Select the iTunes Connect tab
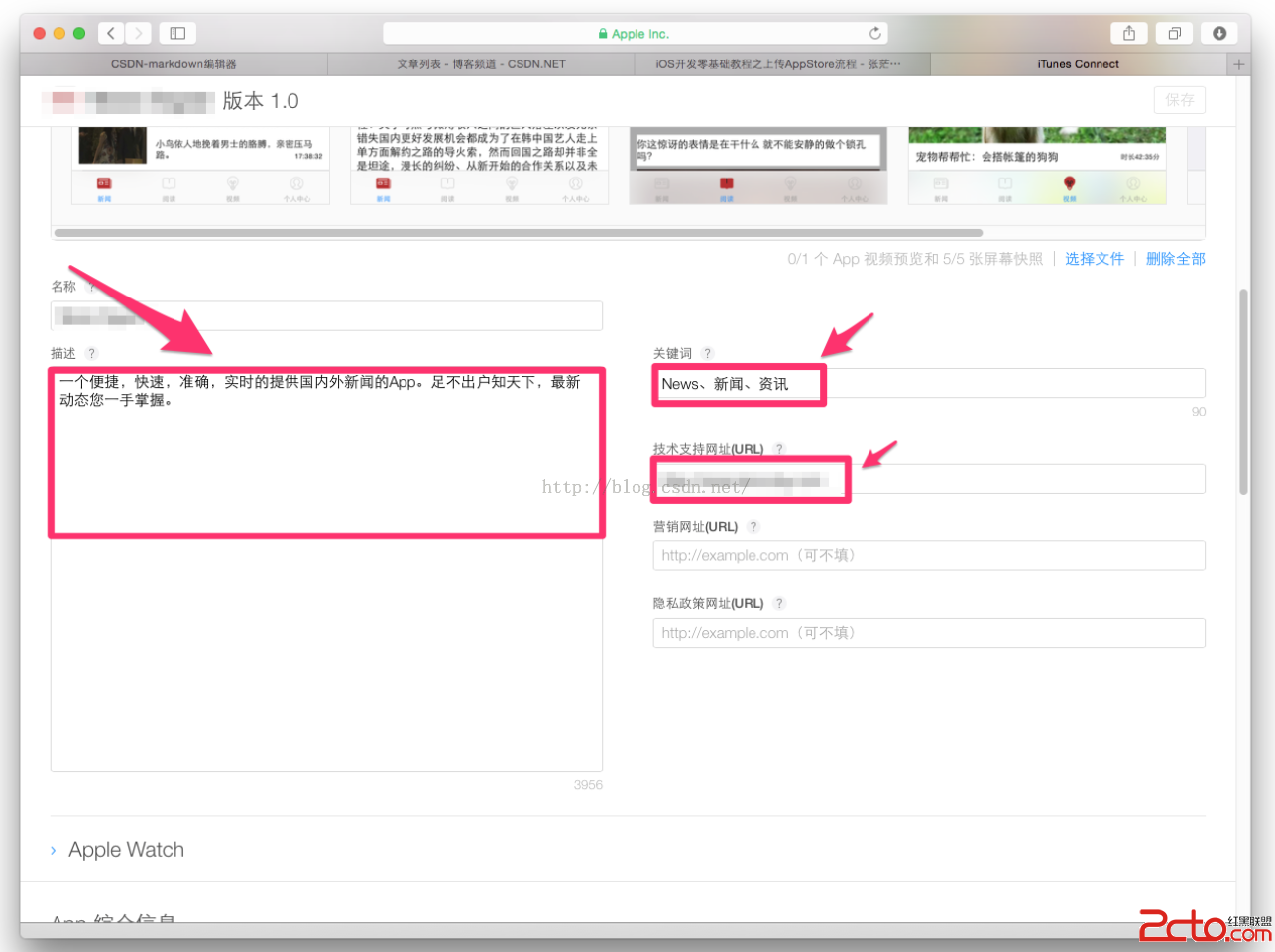Viewport: 1275px width, 952px height. (1079, 64)
